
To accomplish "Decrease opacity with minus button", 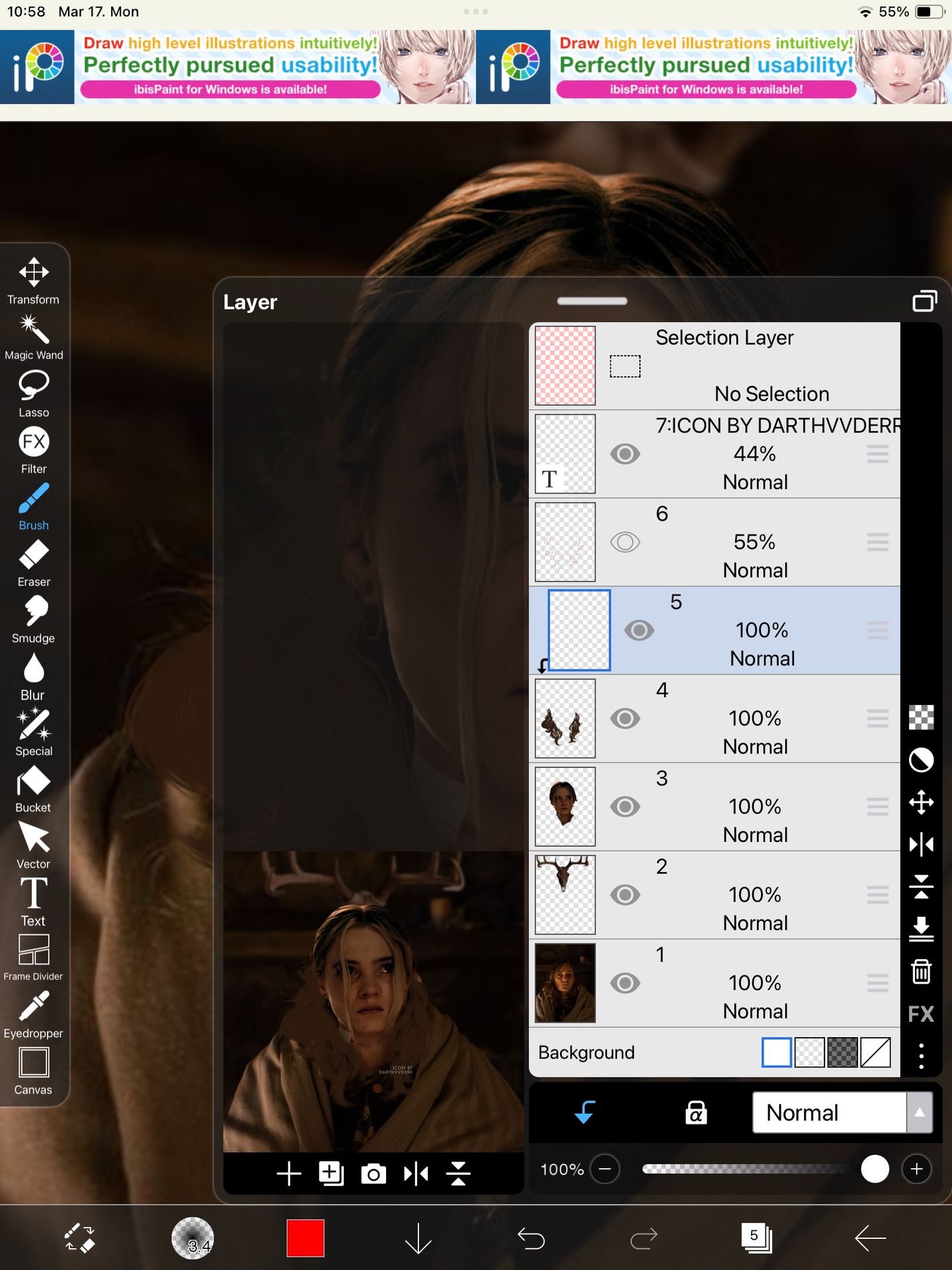I will tap(605, 1169).
